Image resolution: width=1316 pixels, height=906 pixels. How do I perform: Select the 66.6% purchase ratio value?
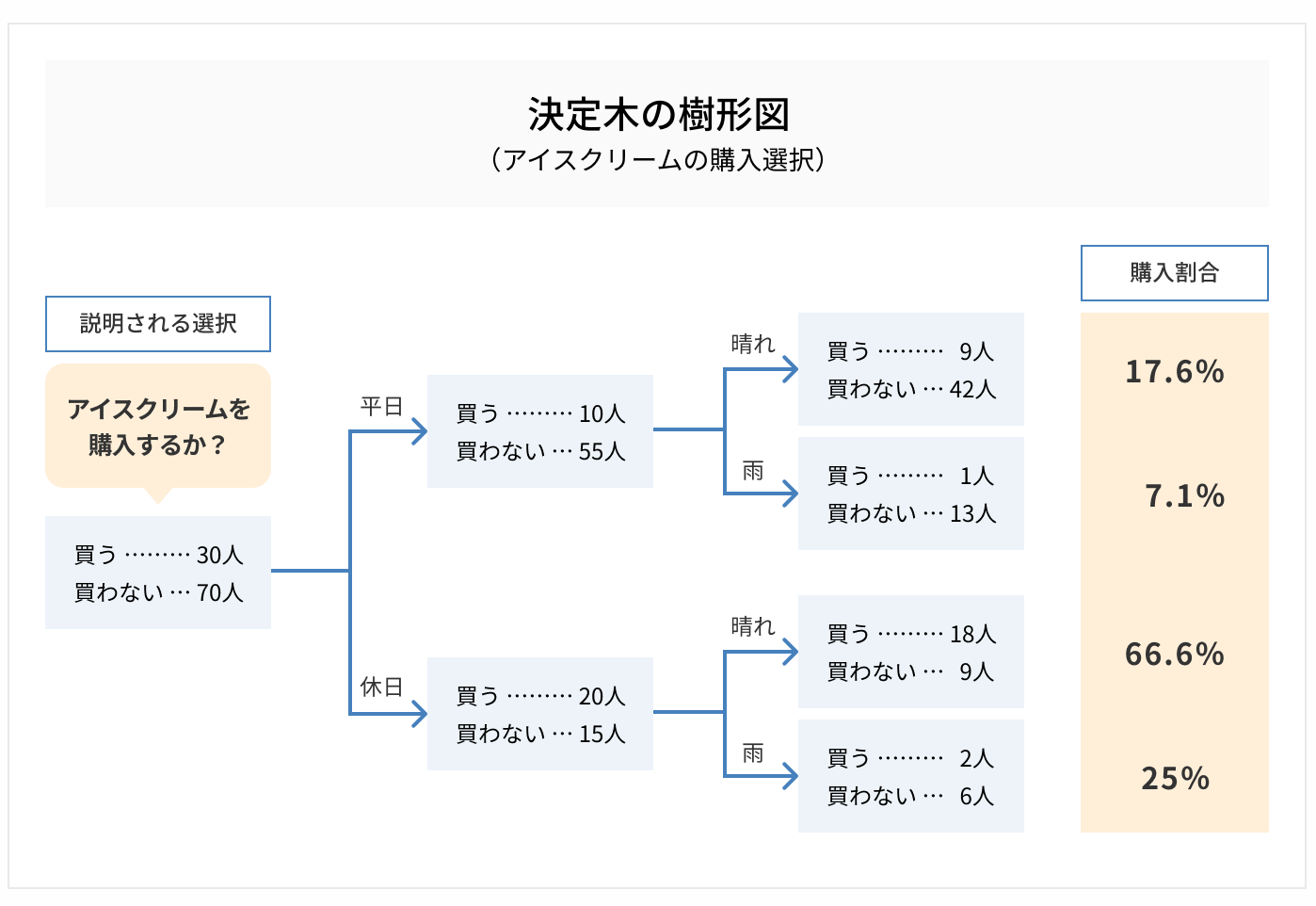[1175, 655]
